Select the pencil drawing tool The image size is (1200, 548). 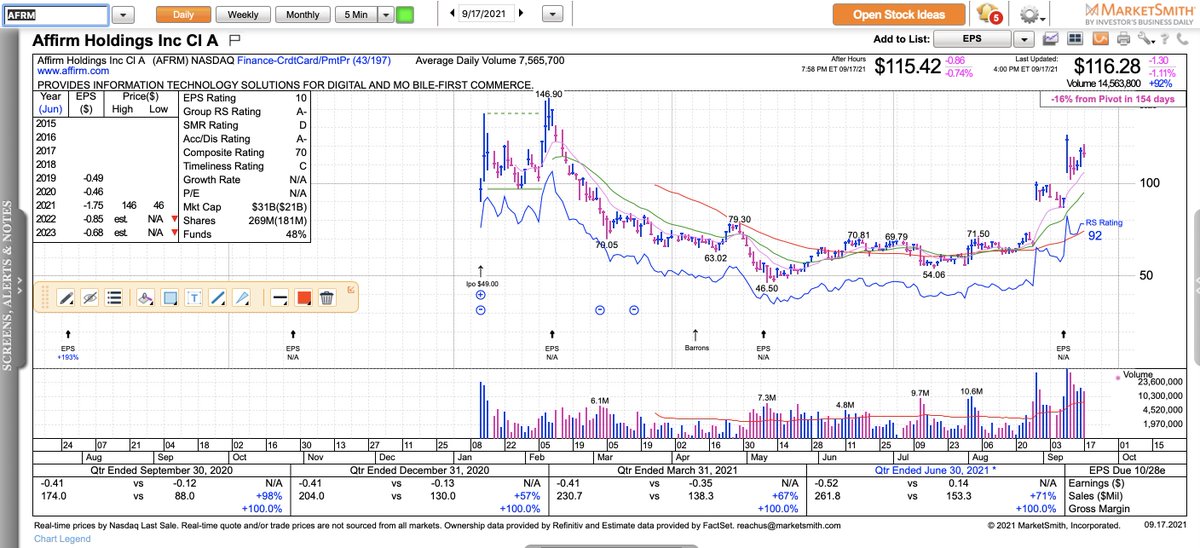(x=64, y=297)
